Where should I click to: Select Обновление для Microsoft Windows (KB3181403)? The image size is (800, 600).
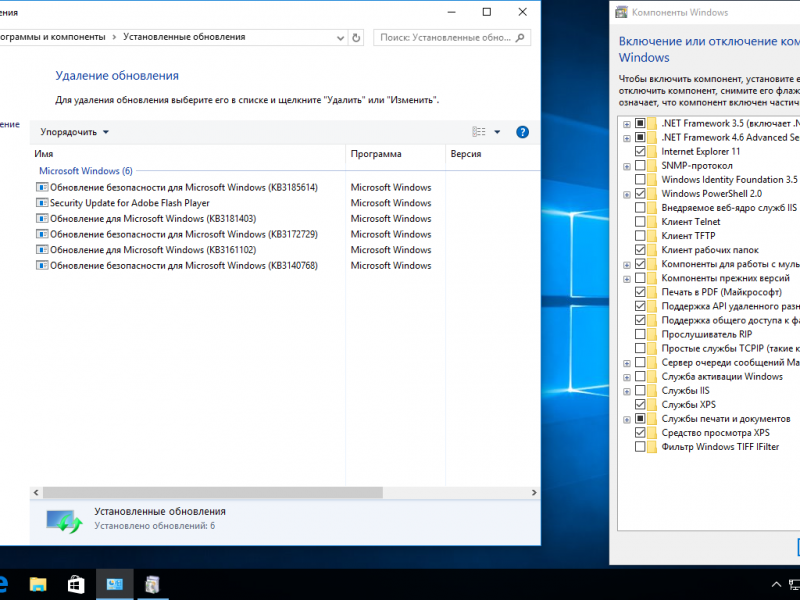153,218
